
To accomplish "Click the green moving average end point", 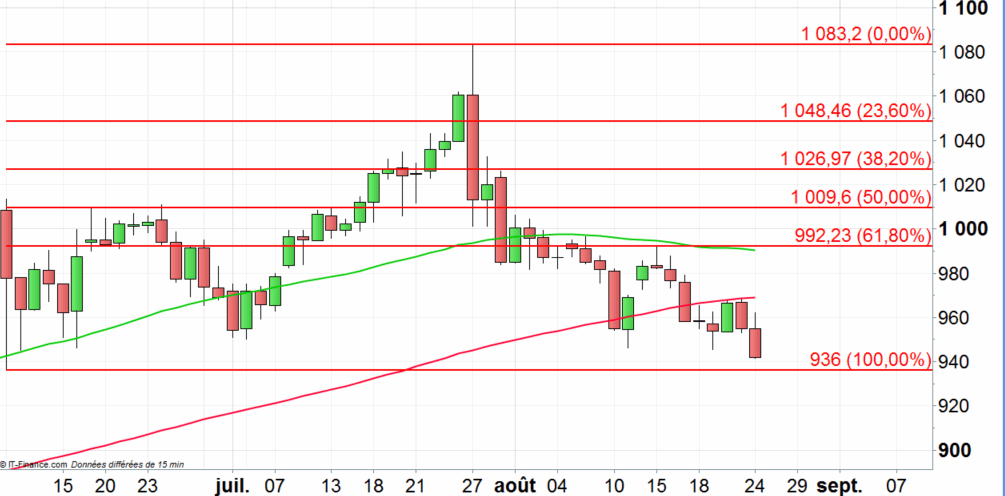I will (754, 250).
